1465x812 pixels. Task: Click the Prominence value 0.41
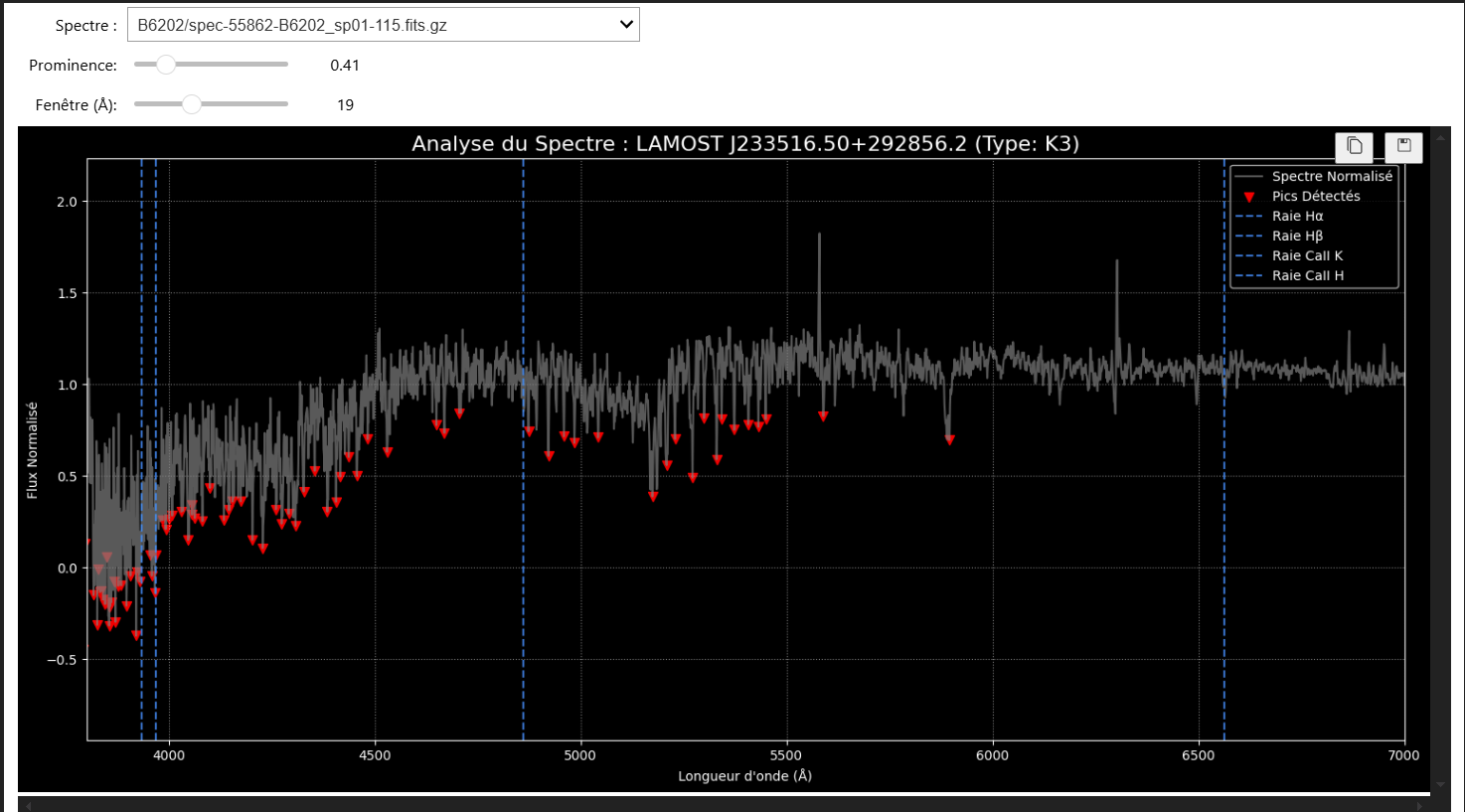(x=345, y=66)
